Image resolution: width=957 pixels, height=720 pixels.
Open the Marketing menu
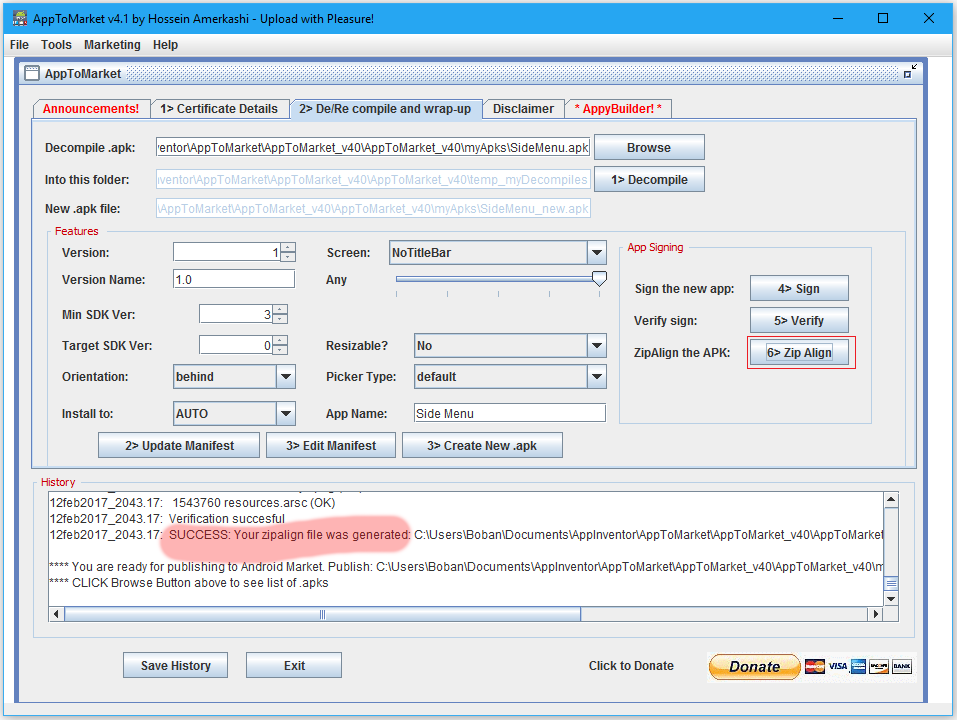pos(112,45)
